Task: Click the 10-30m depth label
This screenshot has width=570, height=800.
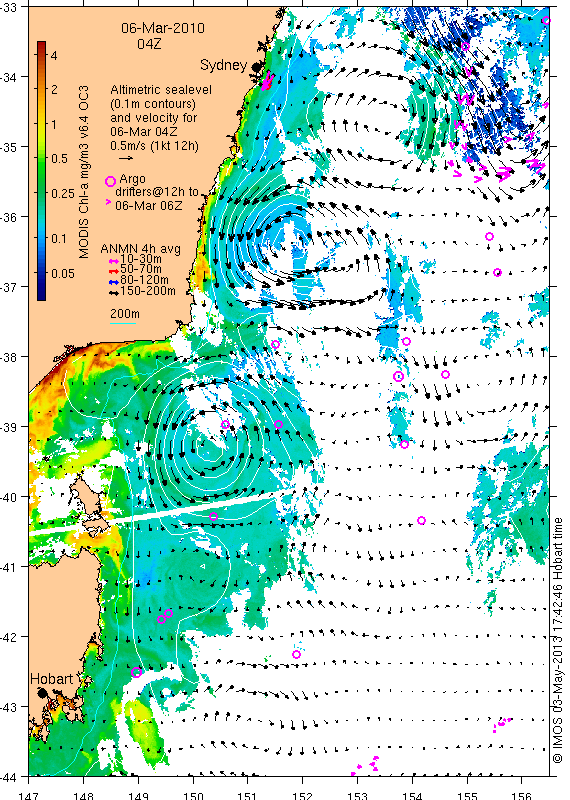Action: [x=140, y=259]
